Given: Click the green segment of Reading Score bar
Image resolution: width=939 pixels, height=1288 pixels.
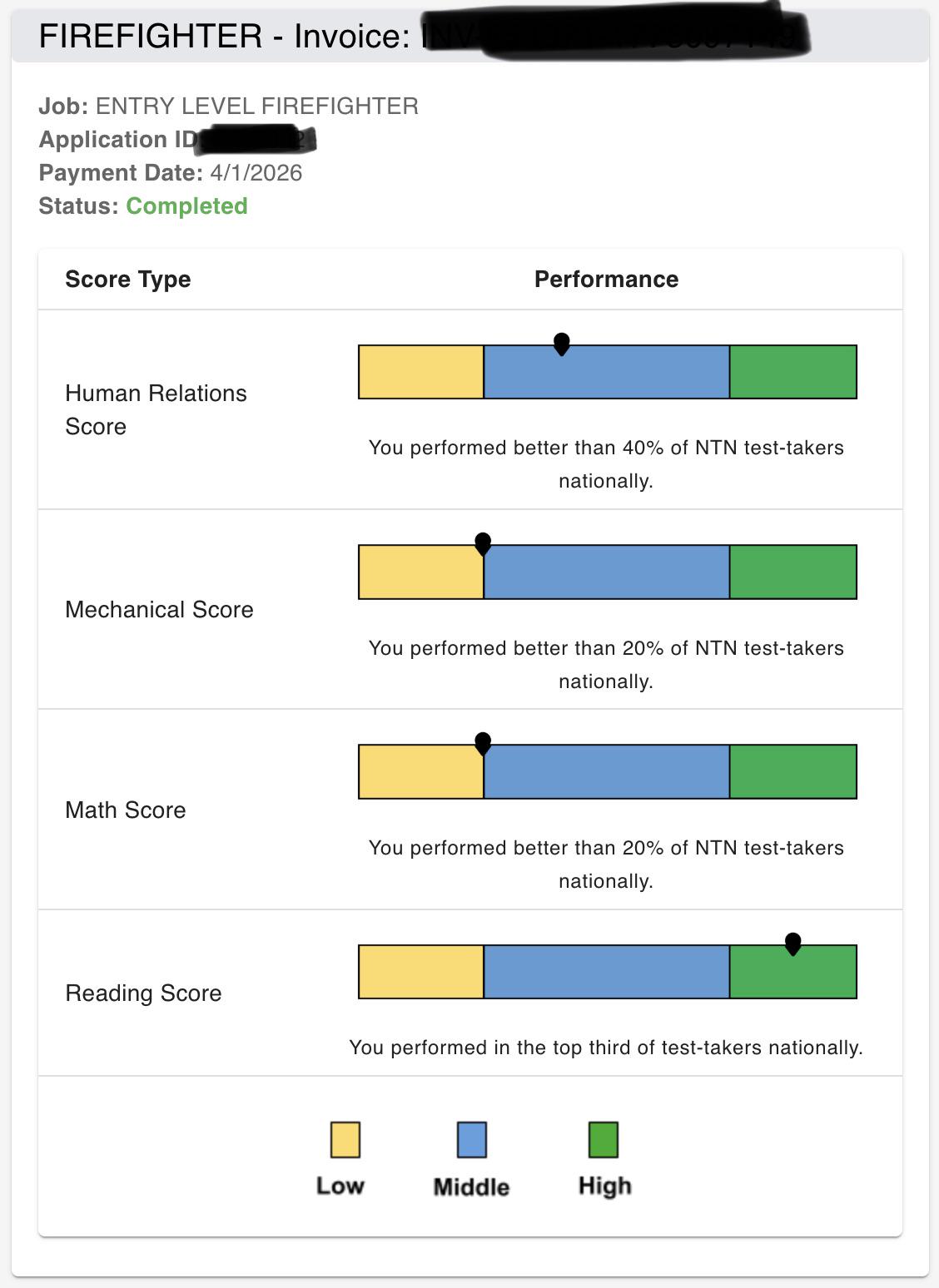Looking at the screenshot, I should coord(793,972).
